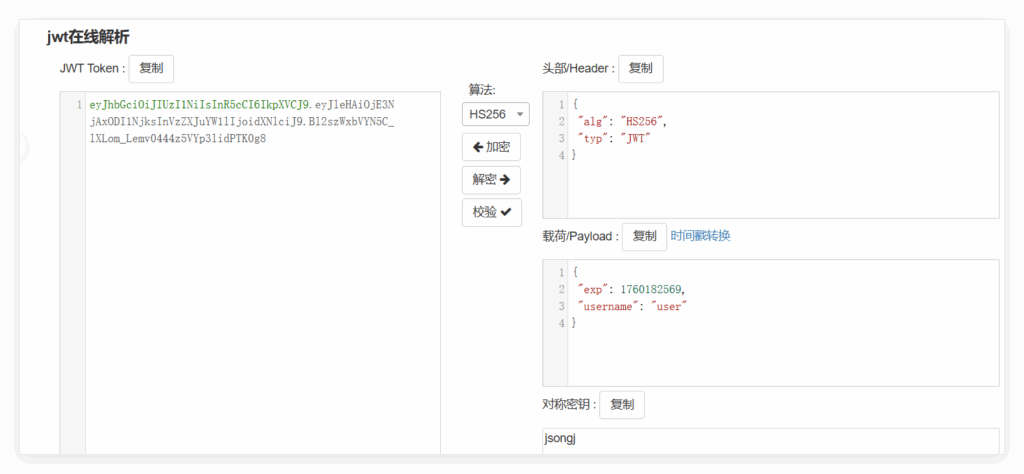
Task: Copy the 载荷/Payload content
Action: (x=644, y=236)
